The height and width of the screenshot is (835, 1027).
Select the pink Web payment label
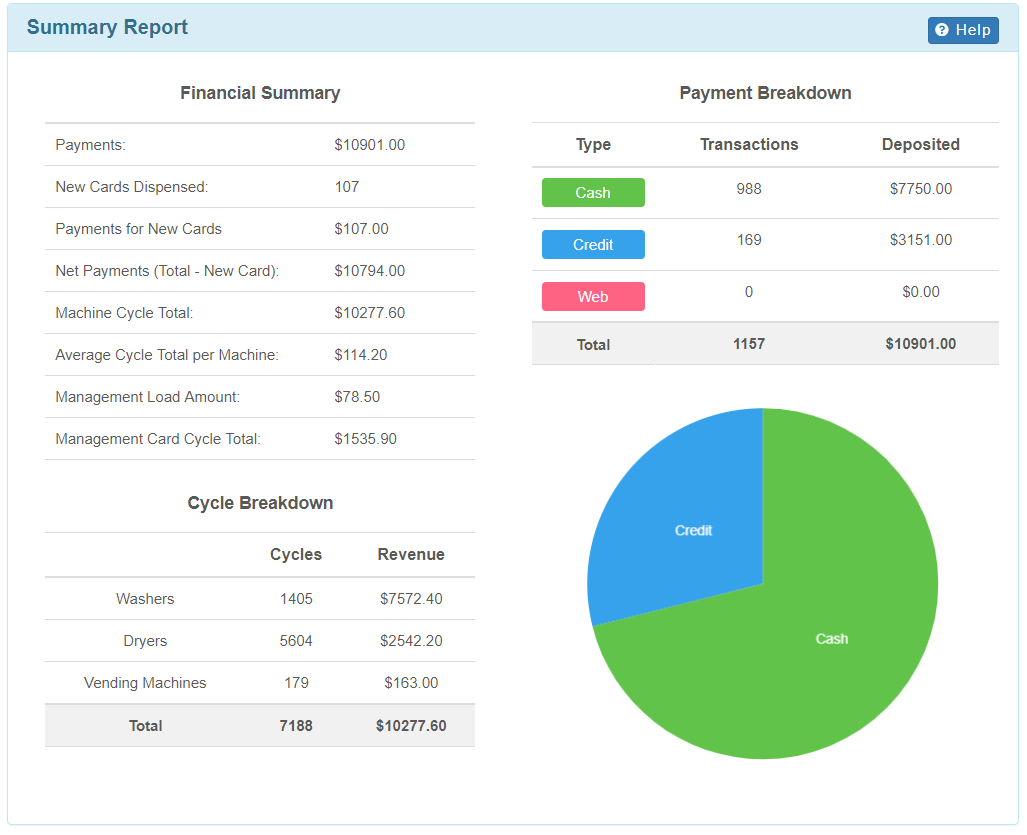click(593, 297)
